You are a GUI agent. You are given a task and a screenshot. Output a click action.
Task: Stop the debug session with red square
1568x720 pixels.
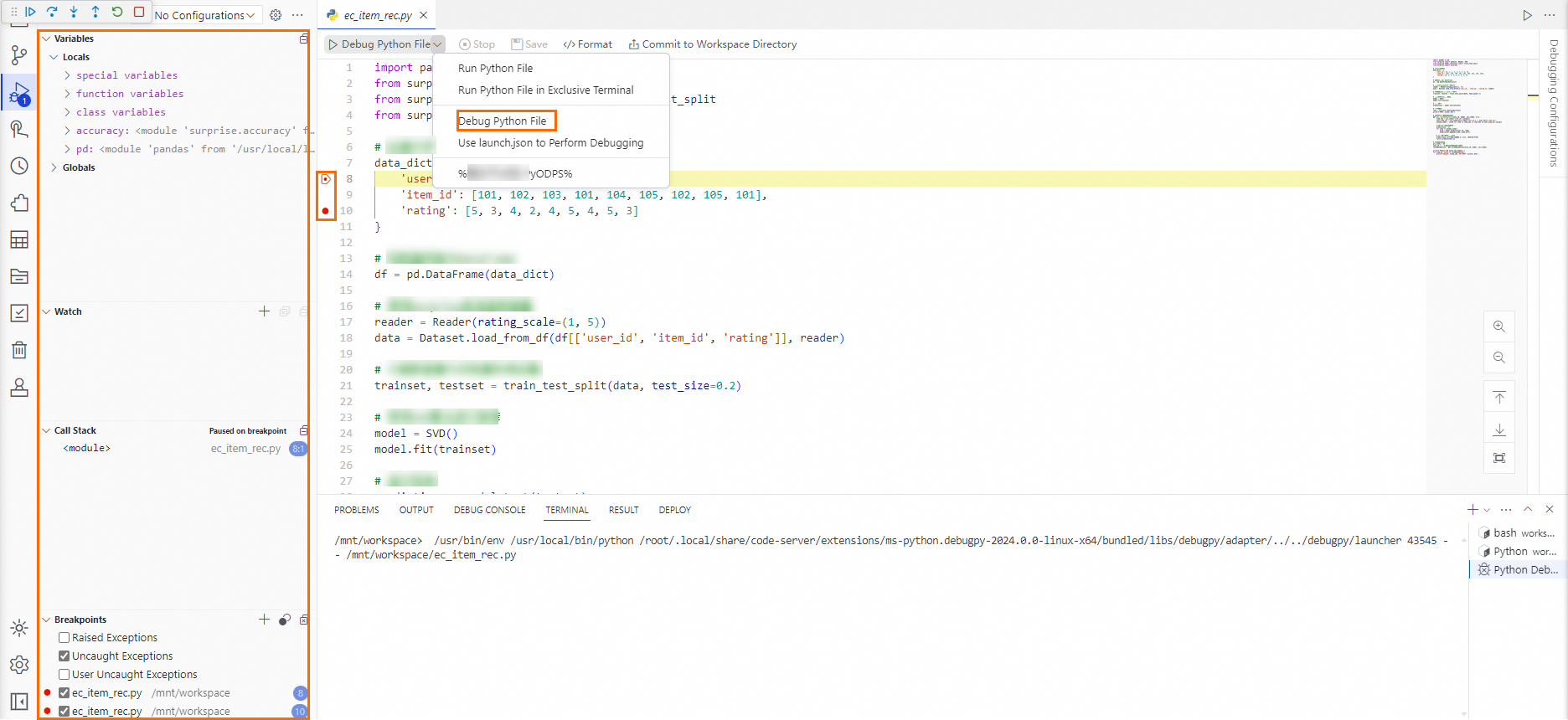tap(139, 12)
